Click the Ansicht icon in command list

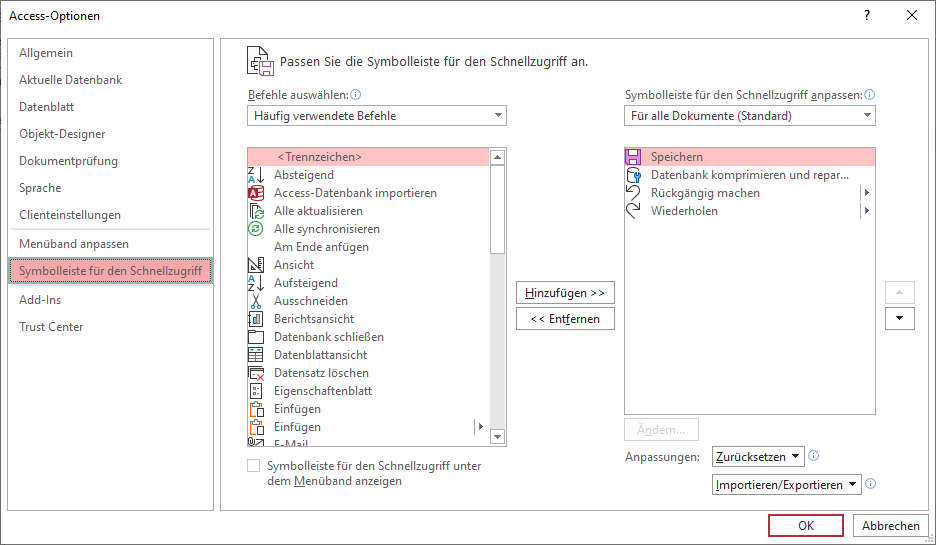[x=255, y=264]
